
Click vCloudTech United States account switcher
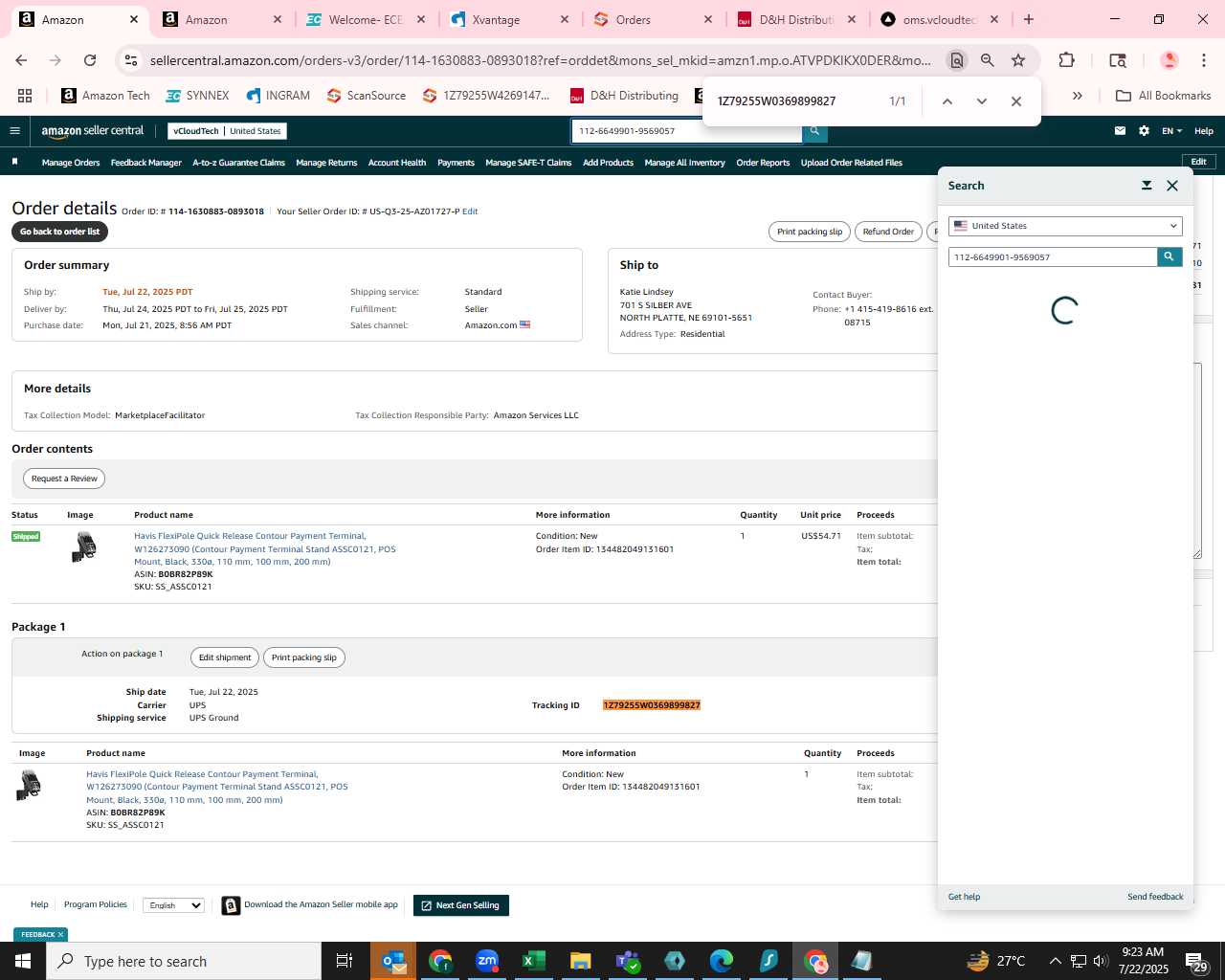(227, 131)
